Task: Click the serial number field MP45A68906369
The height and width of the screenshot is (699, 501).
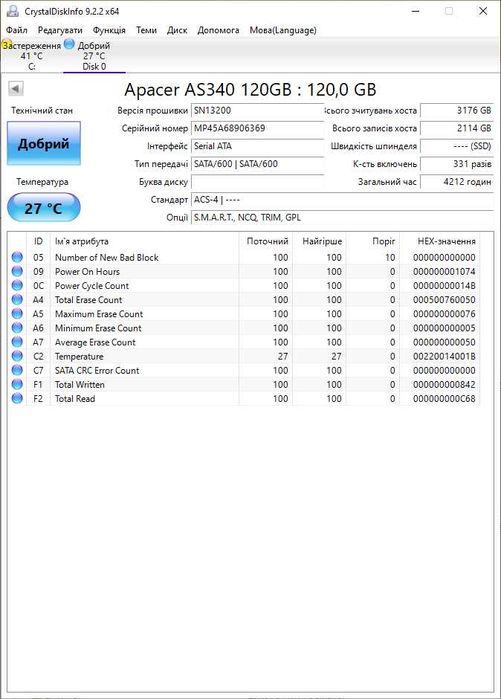Action: pos(257,128)
